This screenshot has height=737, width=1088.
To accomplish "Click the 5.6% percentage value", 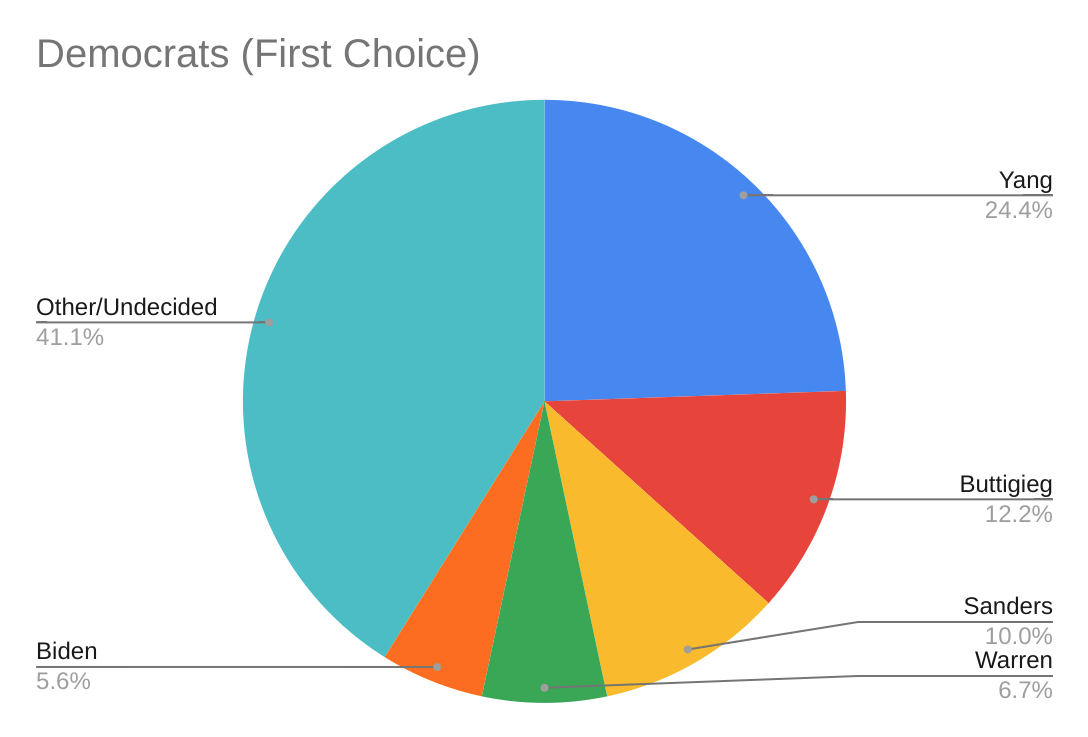I will [63, 682].
